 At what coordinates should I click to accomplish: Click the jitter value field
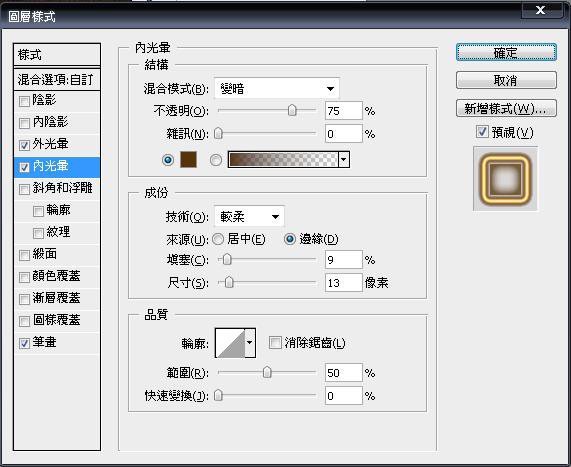pos(343,396)
